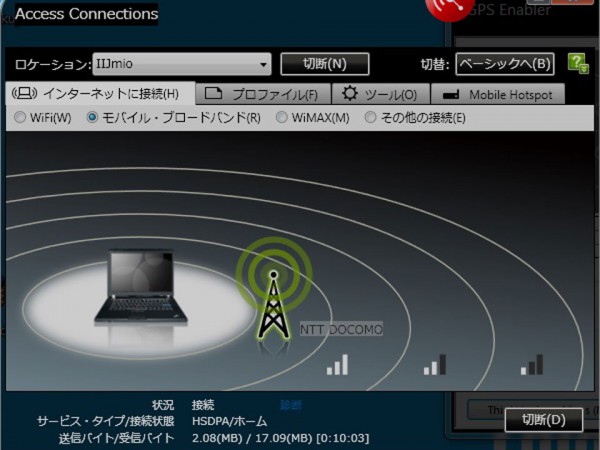Click the 2.08(MB) / 17.09(MB) bytes value
The width and height of the screenshot is (600, 450).
[280, 438]
